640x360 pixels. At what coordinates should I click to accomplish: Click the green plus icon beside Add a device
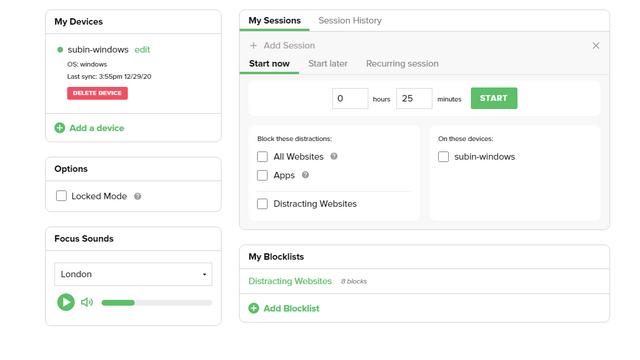coord(60,128)
